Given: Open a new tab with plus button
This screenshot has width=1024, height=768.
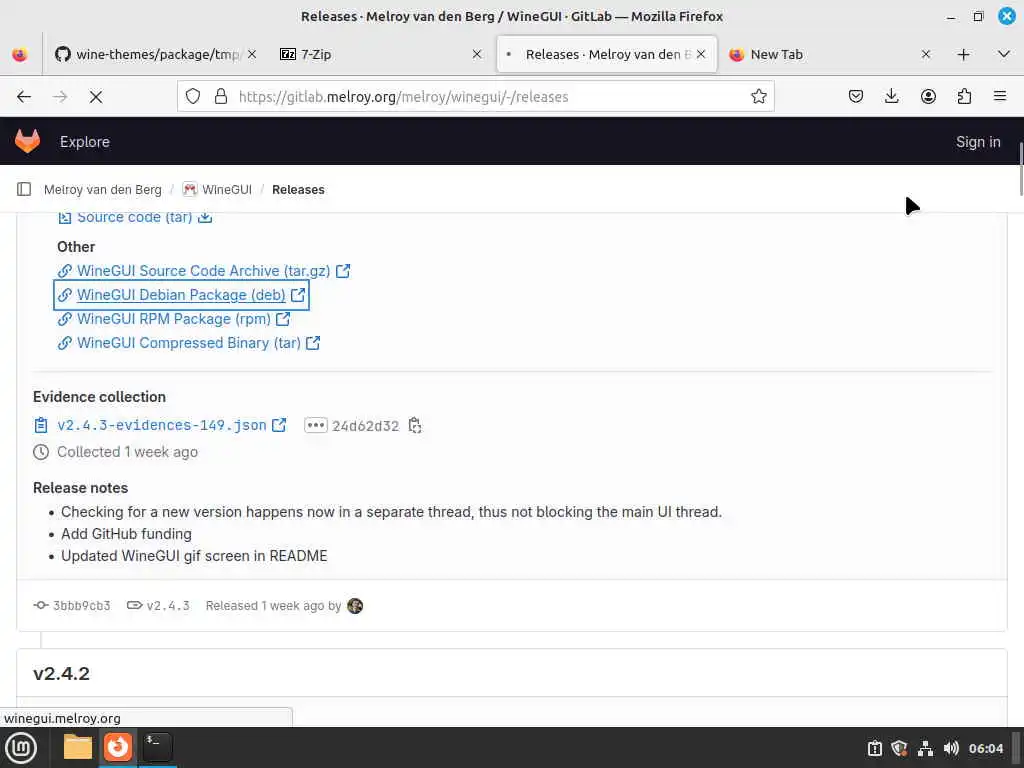Looking at the screenshot, I should [963, 55].
